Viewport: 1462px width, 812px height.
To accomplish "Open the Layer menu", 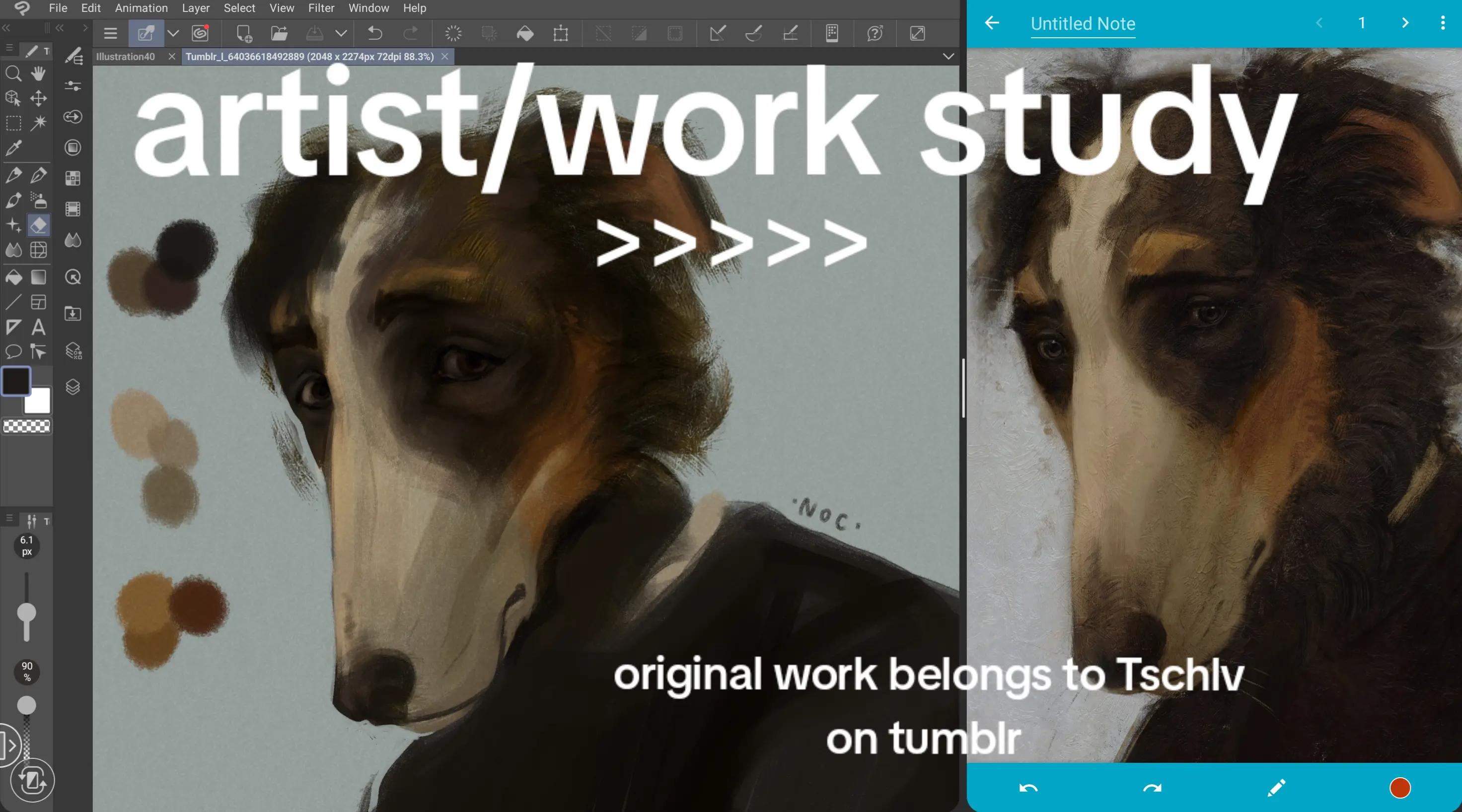I will pos(196,8).
